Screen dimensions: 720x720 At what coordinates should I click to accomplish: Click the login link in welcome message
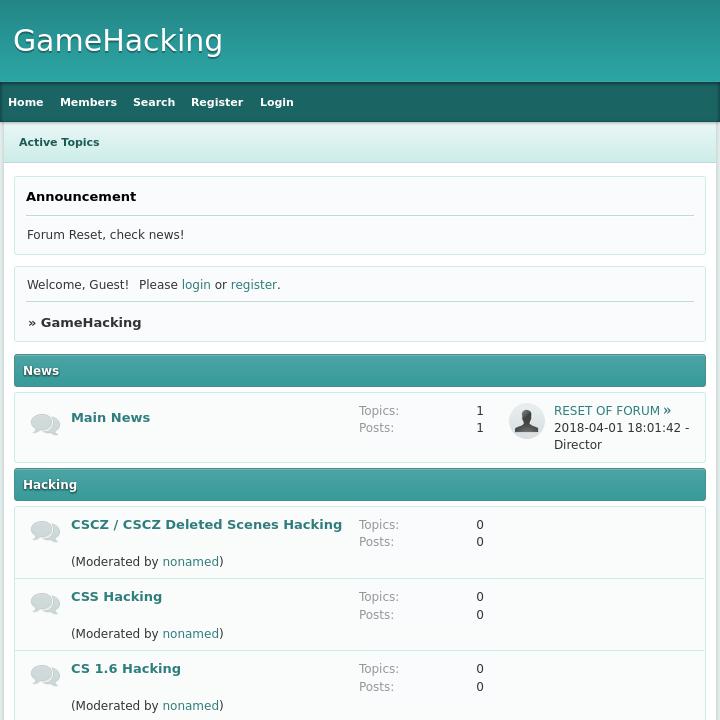coord(196,285)
